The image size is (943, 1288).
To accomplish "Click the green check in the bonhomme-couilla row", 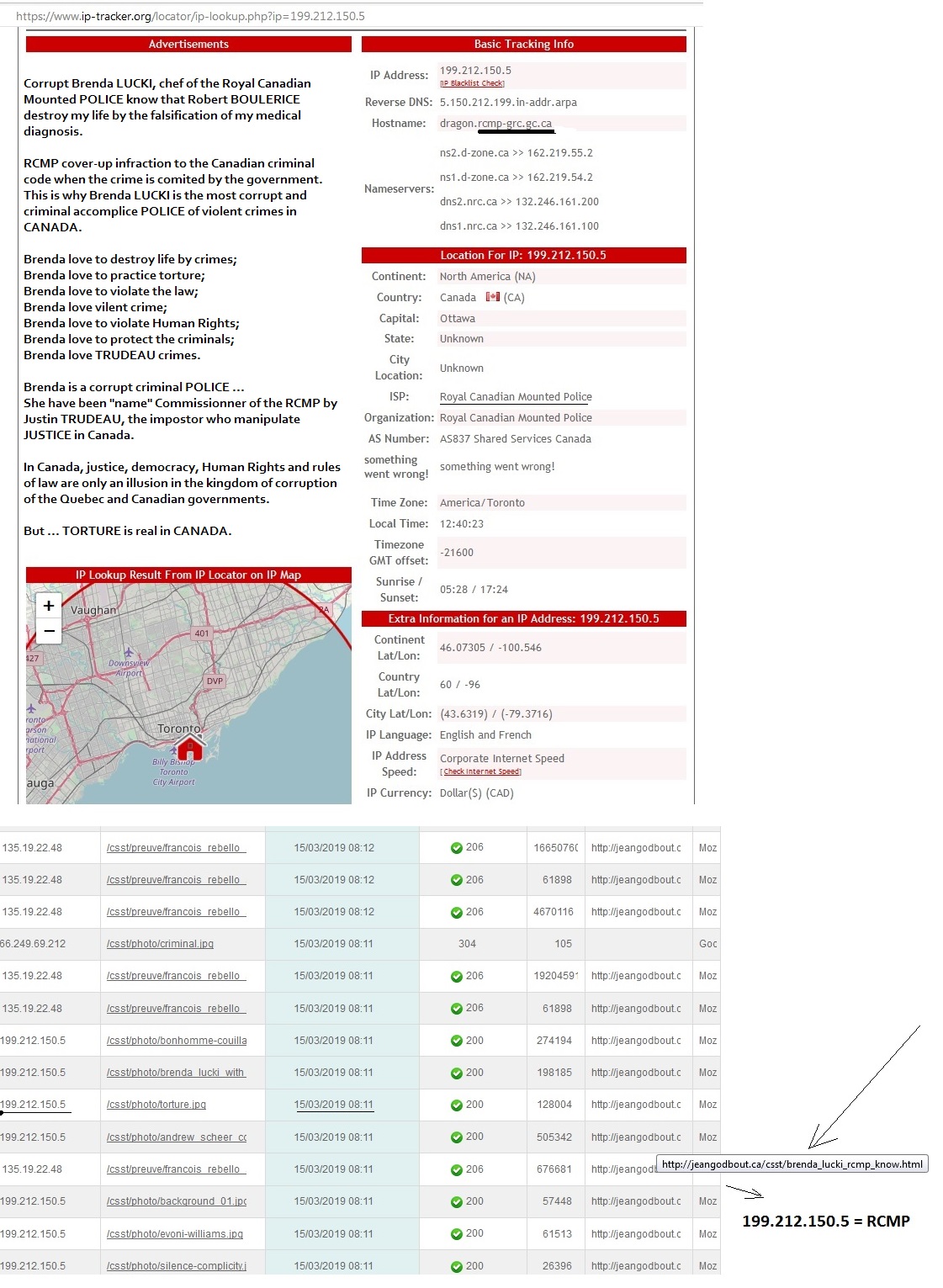I will pyautogui.click(x=457, y=1041).
